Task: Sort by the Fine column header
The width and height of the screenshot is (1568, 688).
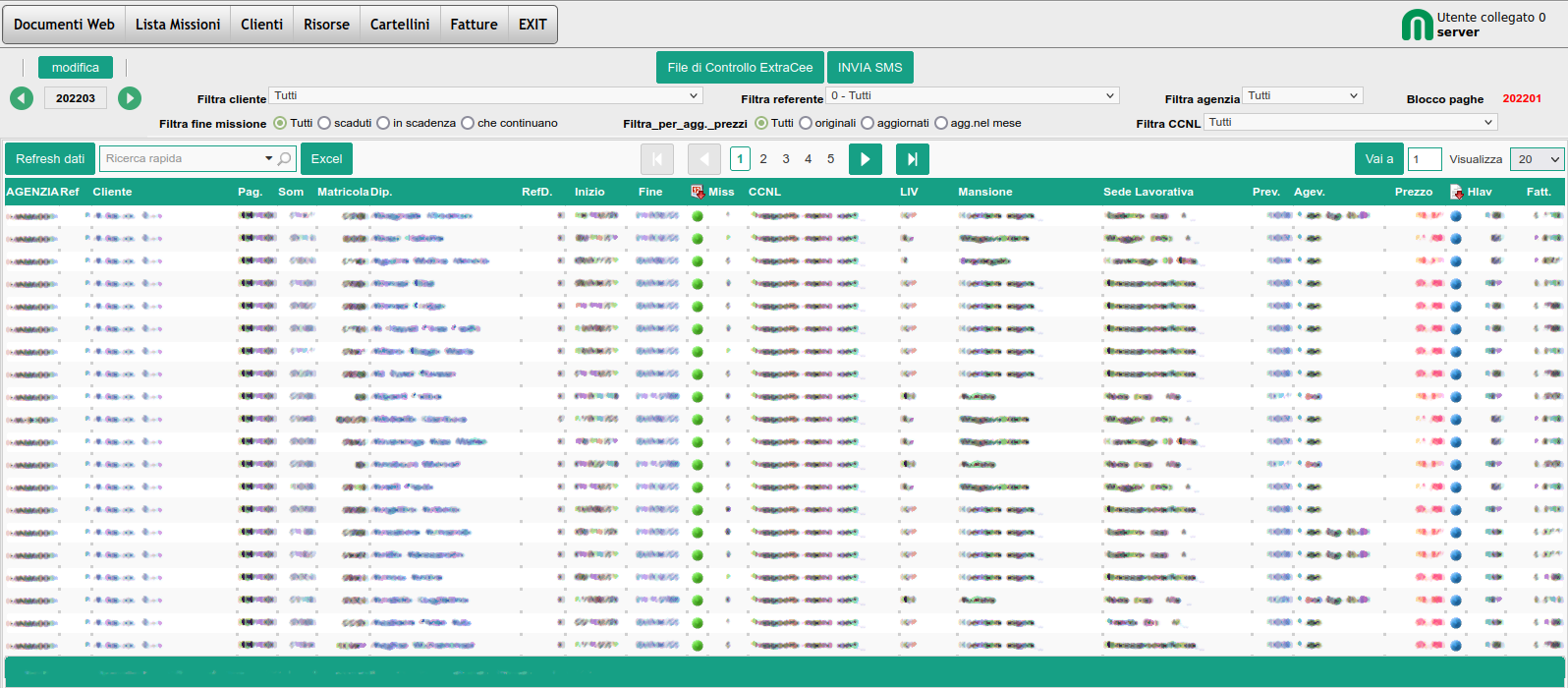Action: [x=650, y=192]
